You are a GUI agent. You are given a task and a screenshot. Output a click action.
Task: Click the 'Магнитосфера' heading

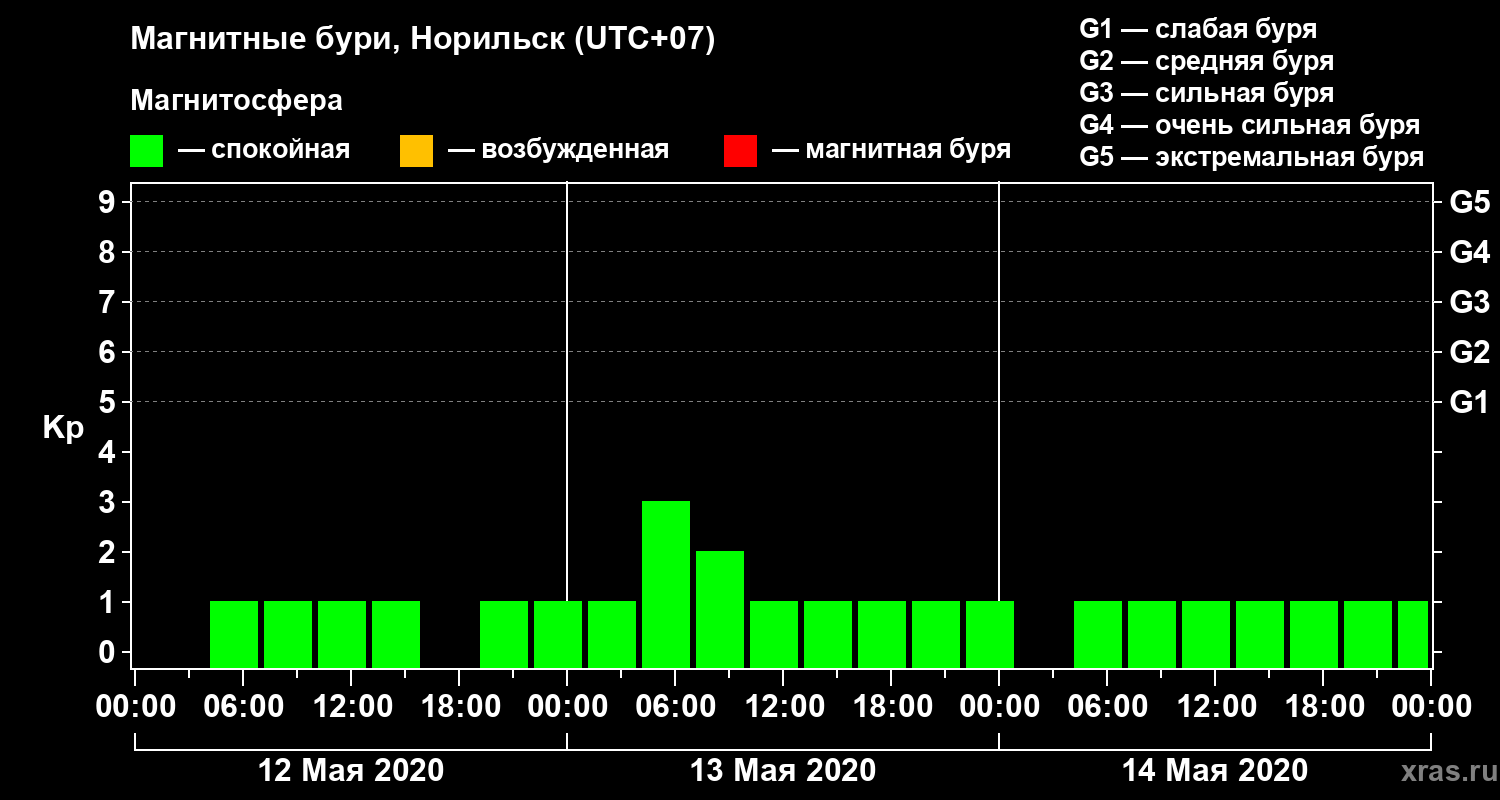coord(237,101)
